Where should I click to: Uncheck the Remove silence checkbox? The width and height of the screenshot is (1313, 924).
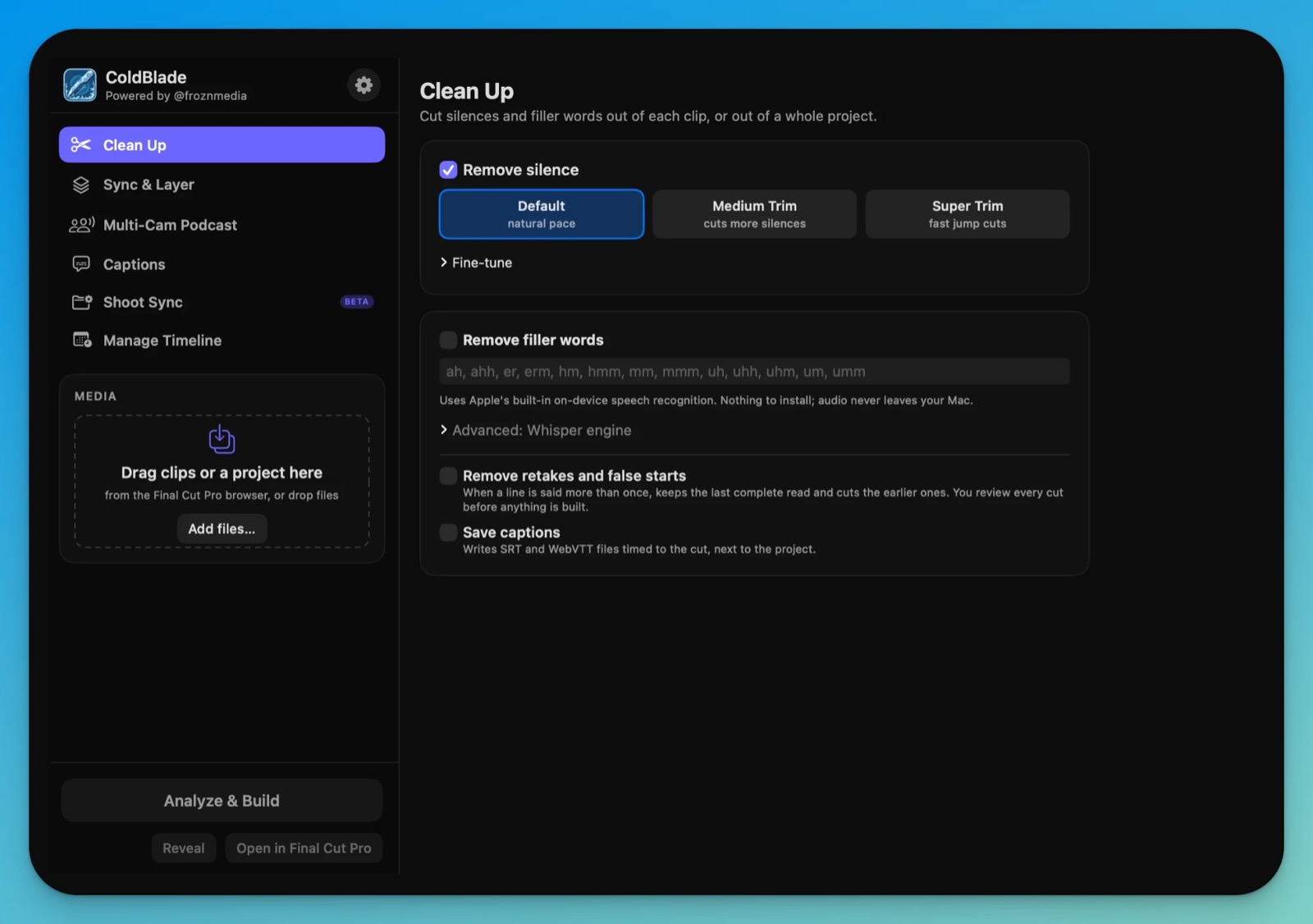coord(448,170)
